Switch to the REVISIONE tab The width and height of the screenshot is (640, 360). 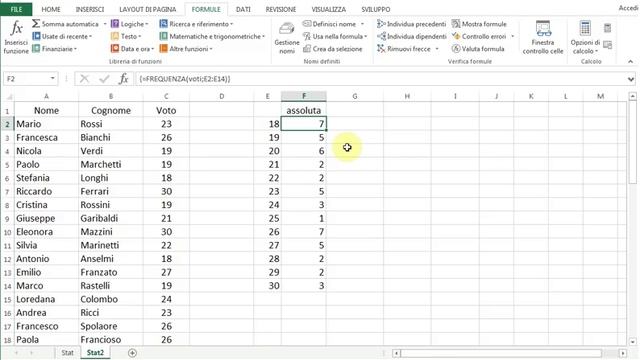[281, 9]
